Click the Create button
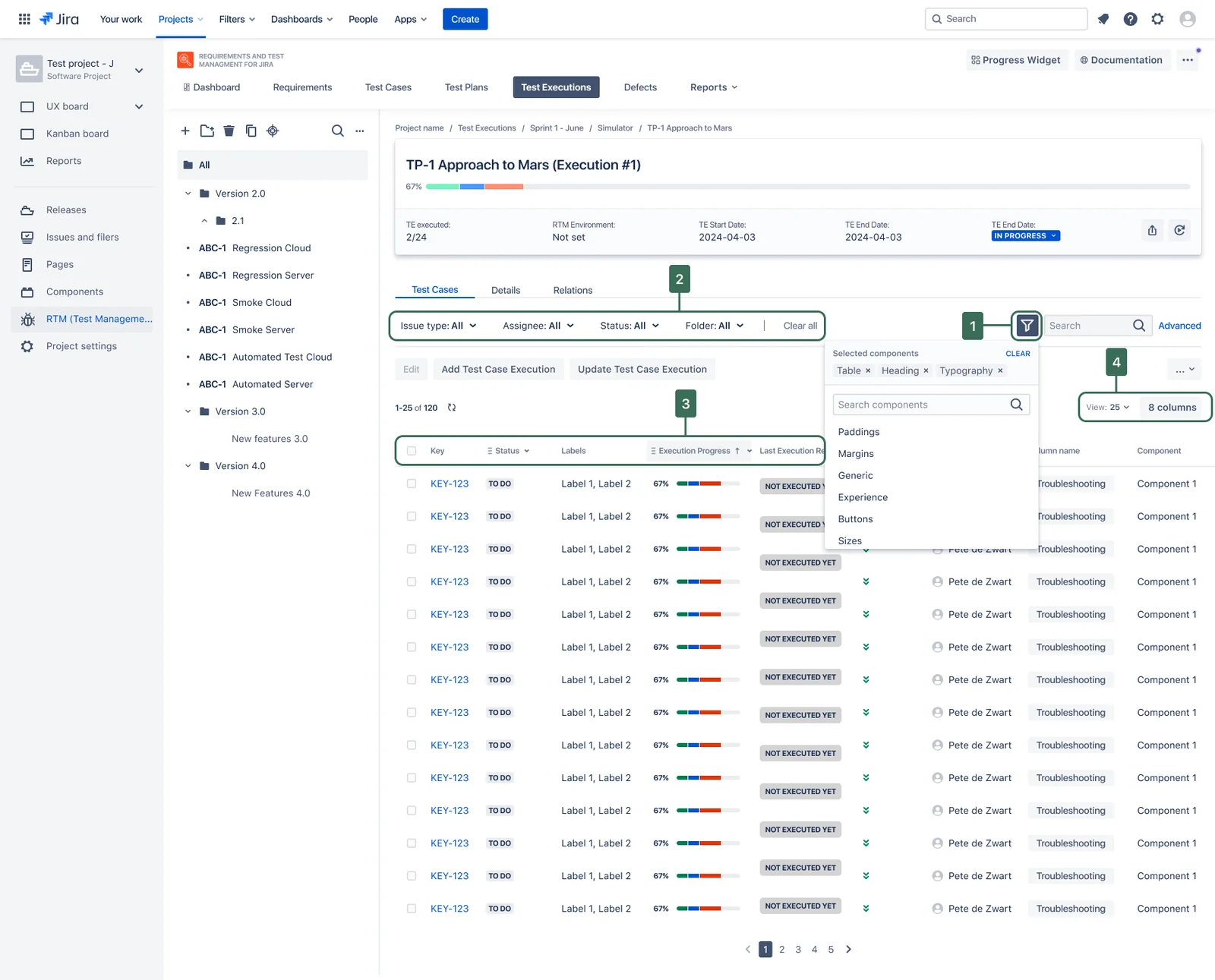 click(x=465, y=19)
